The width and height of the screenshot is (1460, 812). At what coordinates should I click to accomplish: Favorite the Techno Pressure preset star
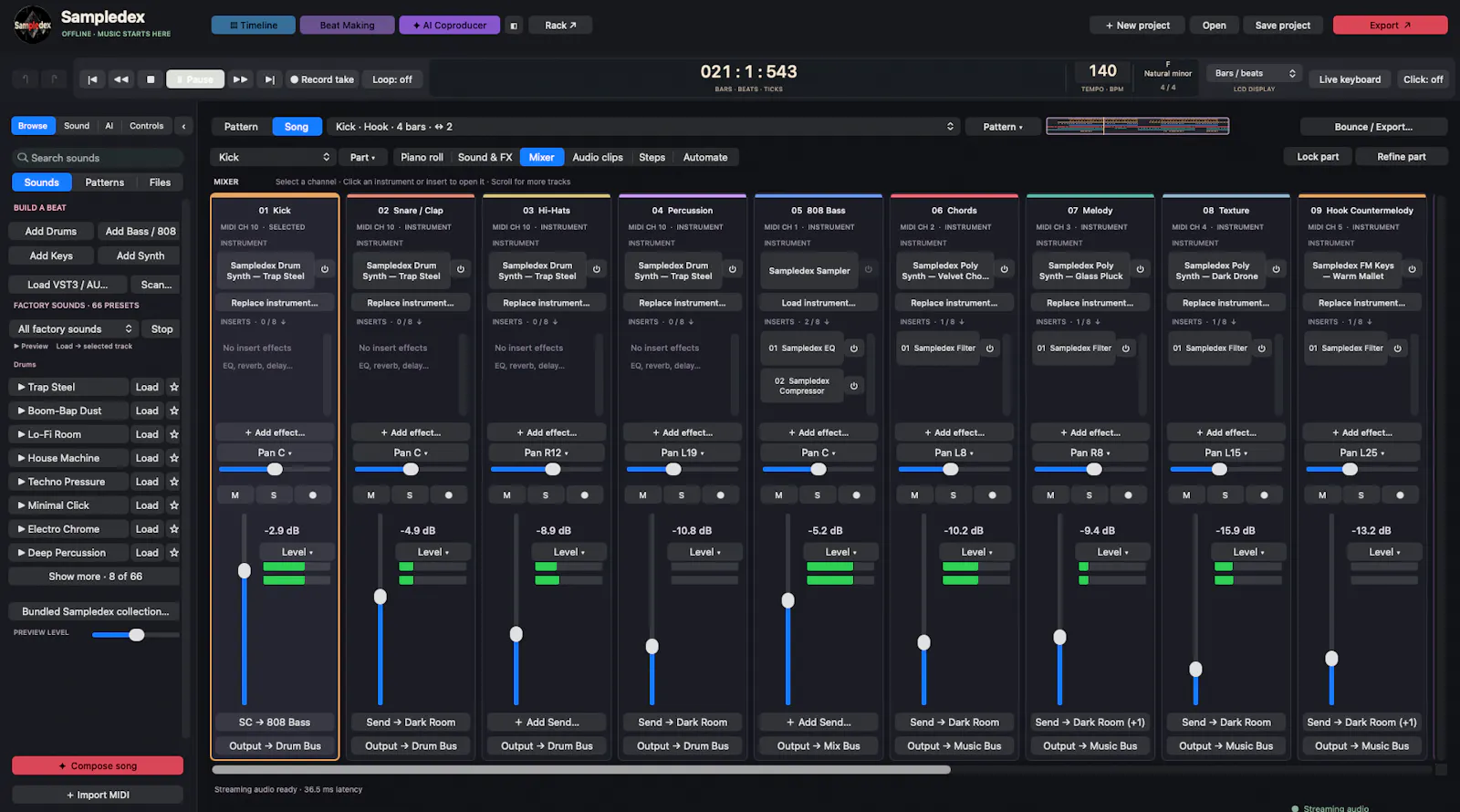coord(174,482)
